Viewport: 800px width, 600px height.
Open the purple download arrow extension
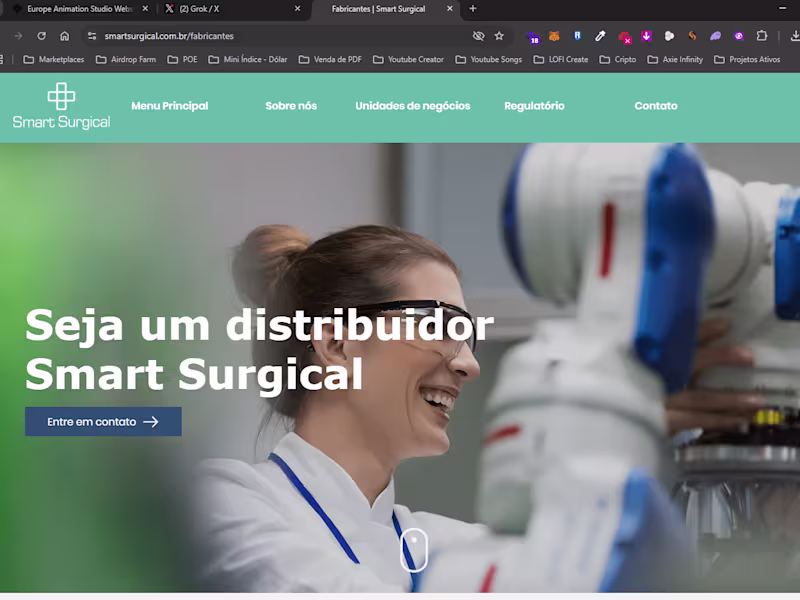tap(646, 36)
